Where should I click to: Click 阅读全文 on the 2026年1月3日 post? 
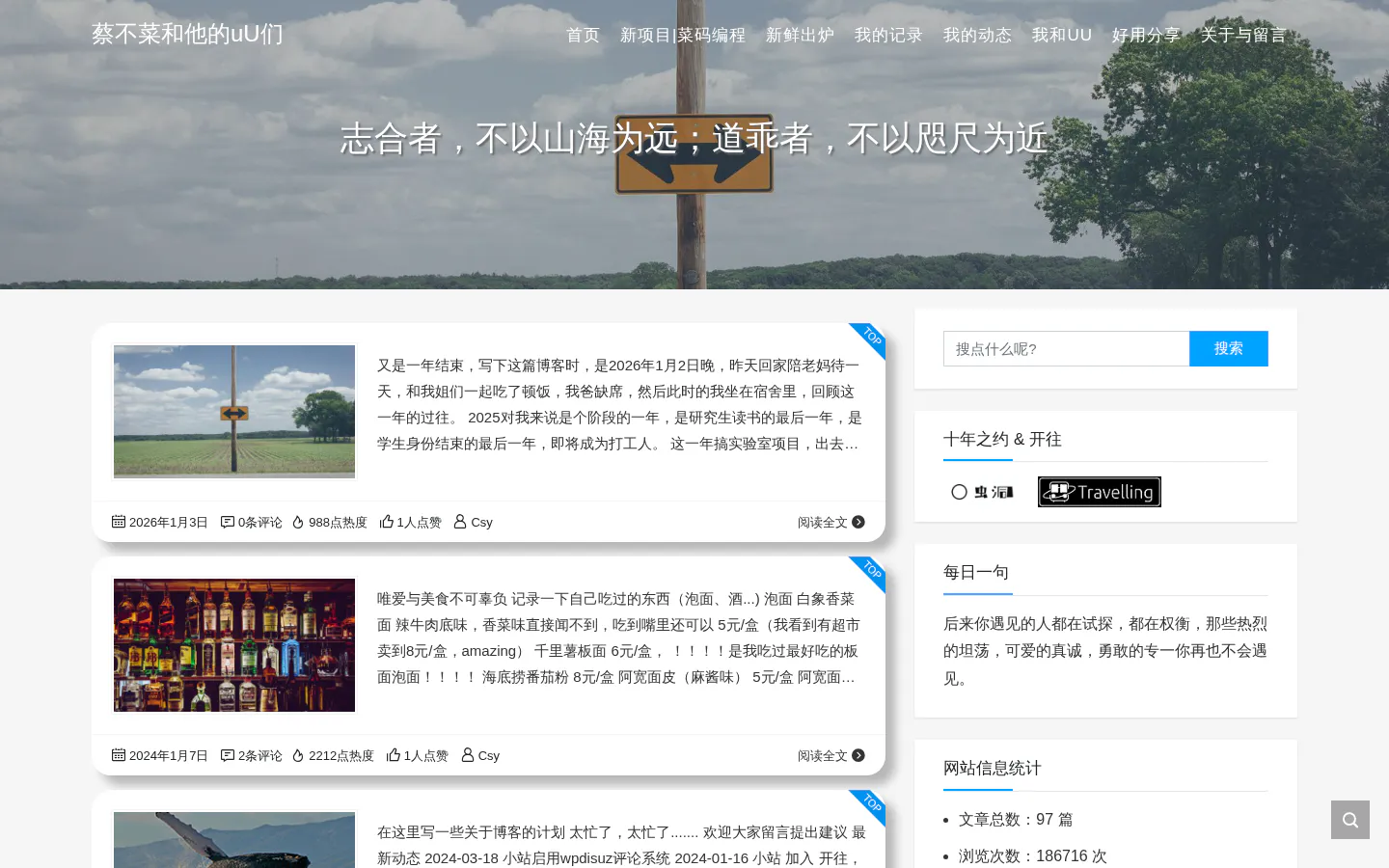[x=823, y=523]
